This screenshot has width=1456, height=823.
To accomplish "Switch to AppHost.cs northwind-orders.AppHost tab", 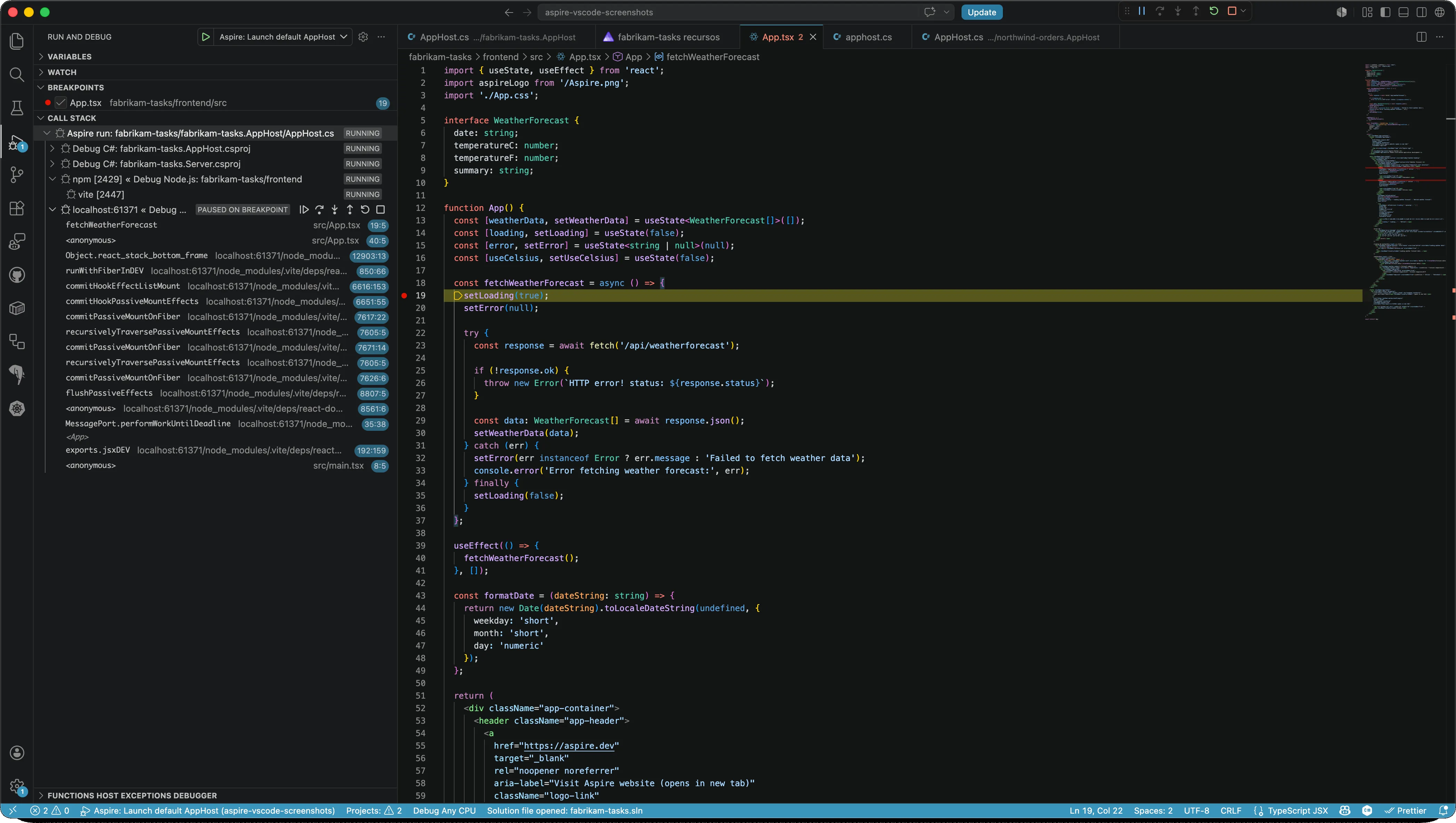I will [1015, 37].
